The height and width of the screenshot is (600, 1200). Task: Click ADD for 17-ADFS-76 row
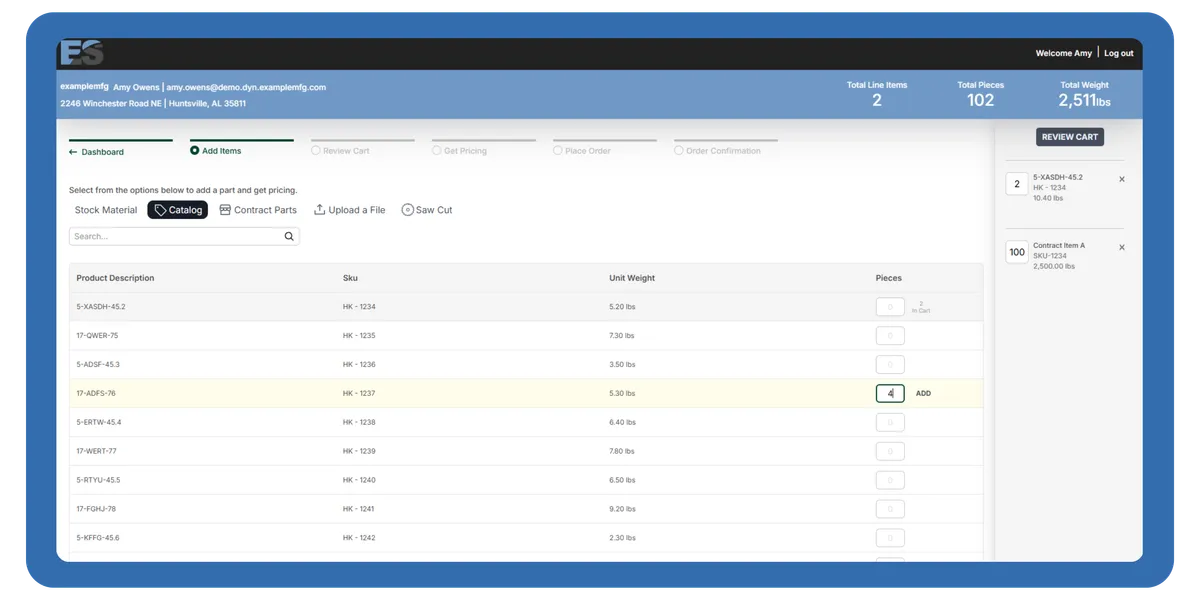click(923, 394)
